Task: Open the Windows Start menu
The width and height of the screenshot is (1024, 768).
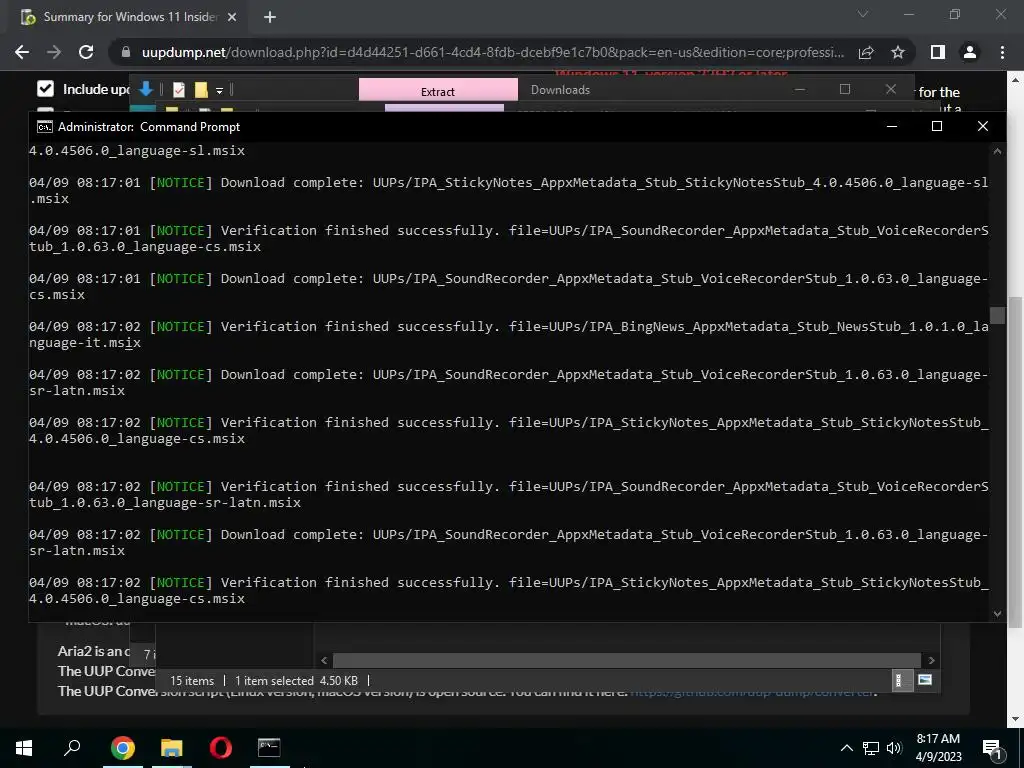Action: (24, 748)
